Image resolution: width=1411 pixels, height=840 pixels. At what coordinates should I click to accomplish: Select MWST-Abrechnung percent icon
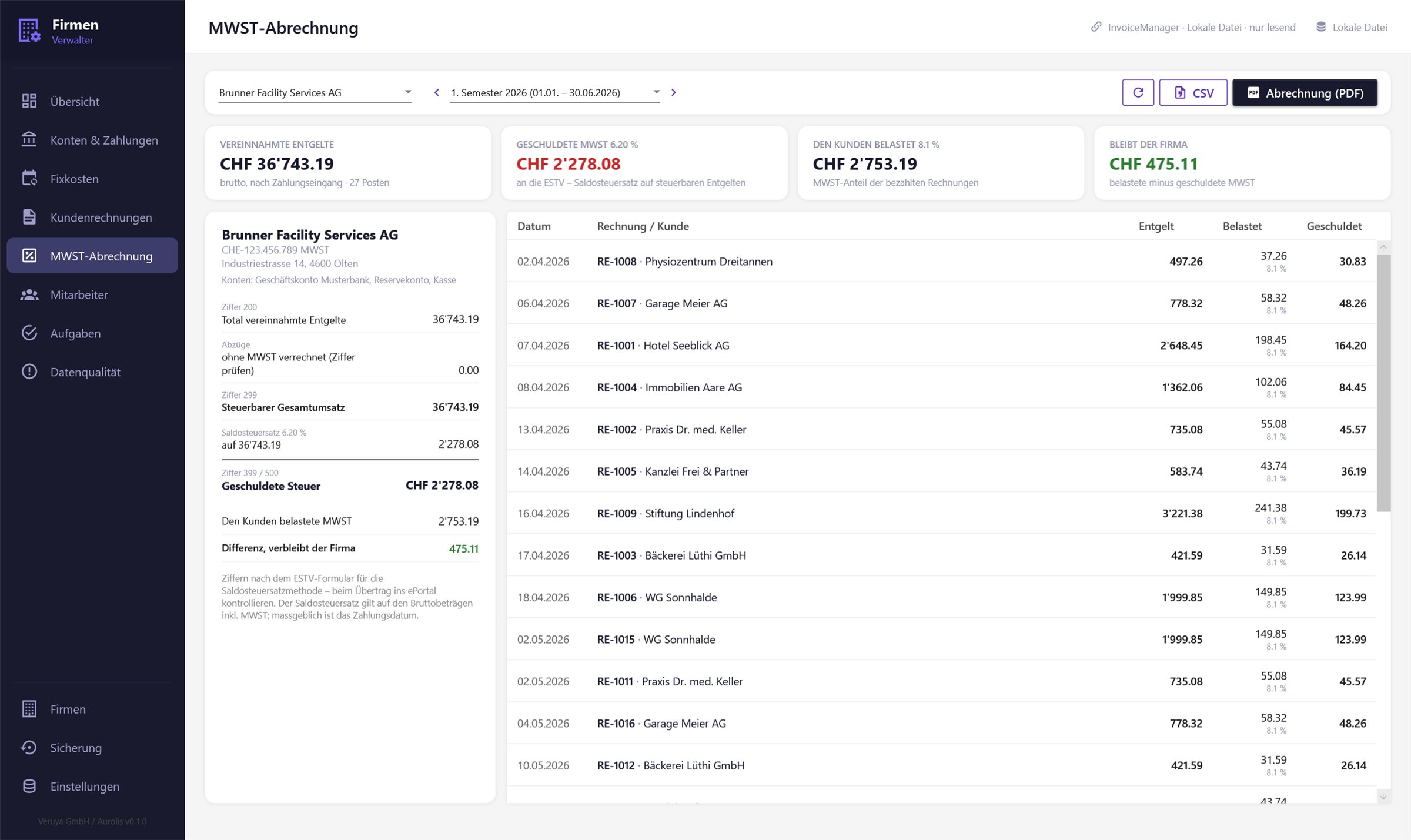click(29, 256)
